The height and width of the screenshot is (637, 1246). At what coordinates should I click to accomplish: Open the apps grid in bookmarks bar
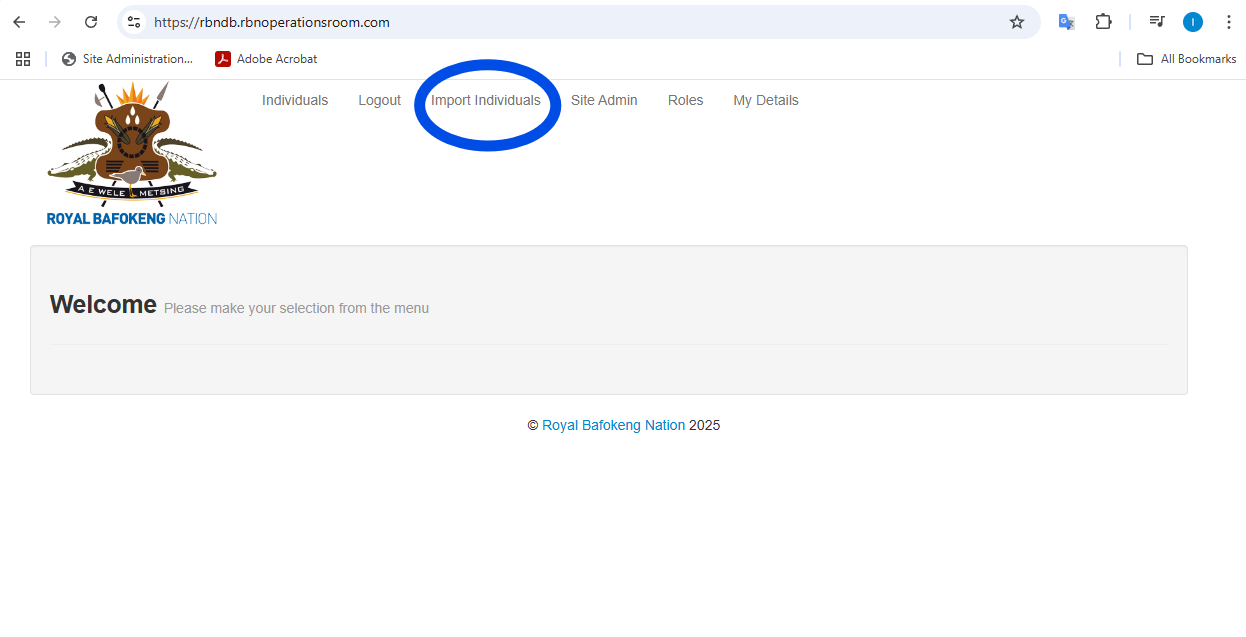[23, 59]
